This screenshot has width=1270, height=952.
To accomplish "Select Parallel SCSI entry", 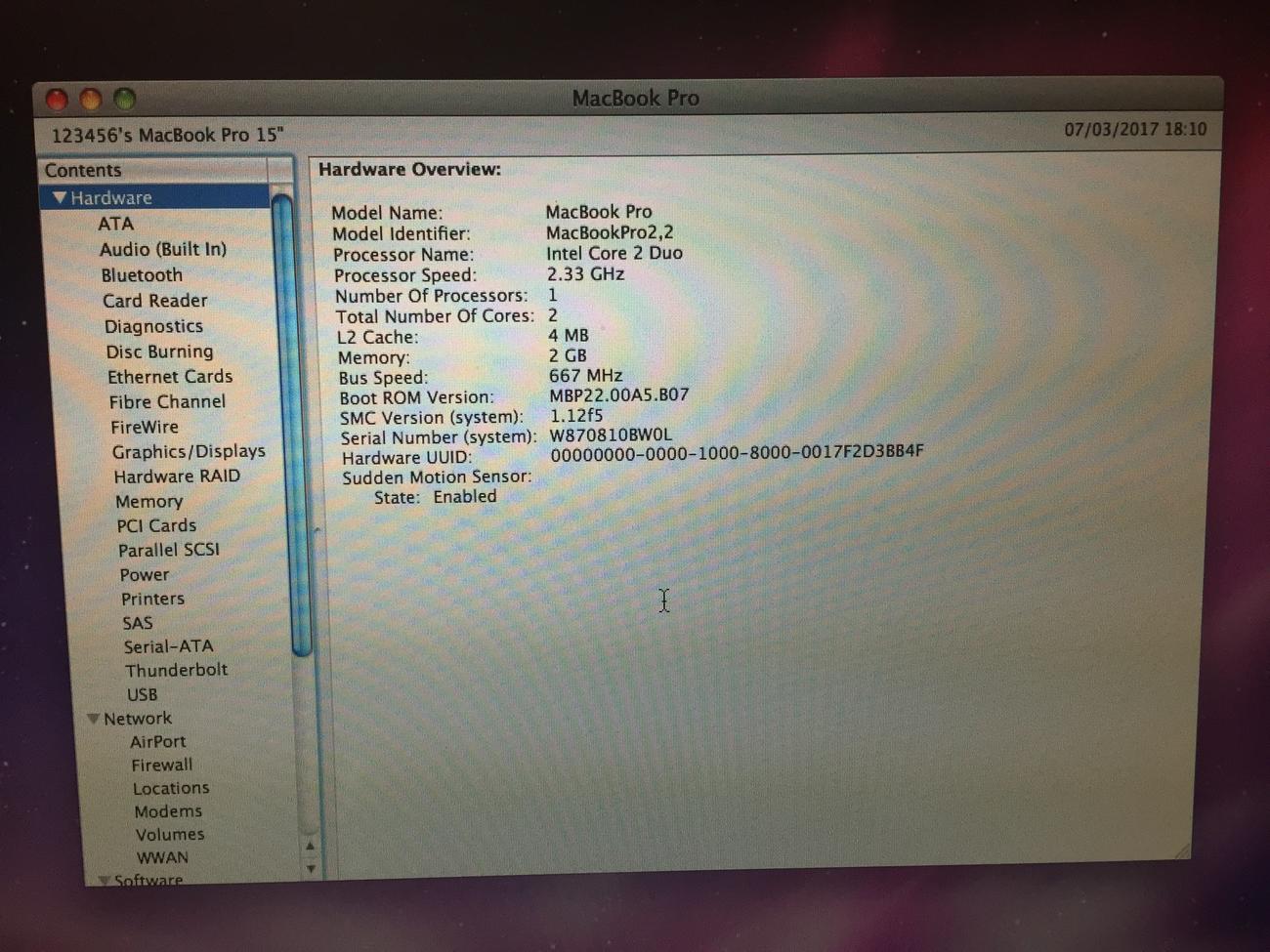I will [x=169, y=550].
